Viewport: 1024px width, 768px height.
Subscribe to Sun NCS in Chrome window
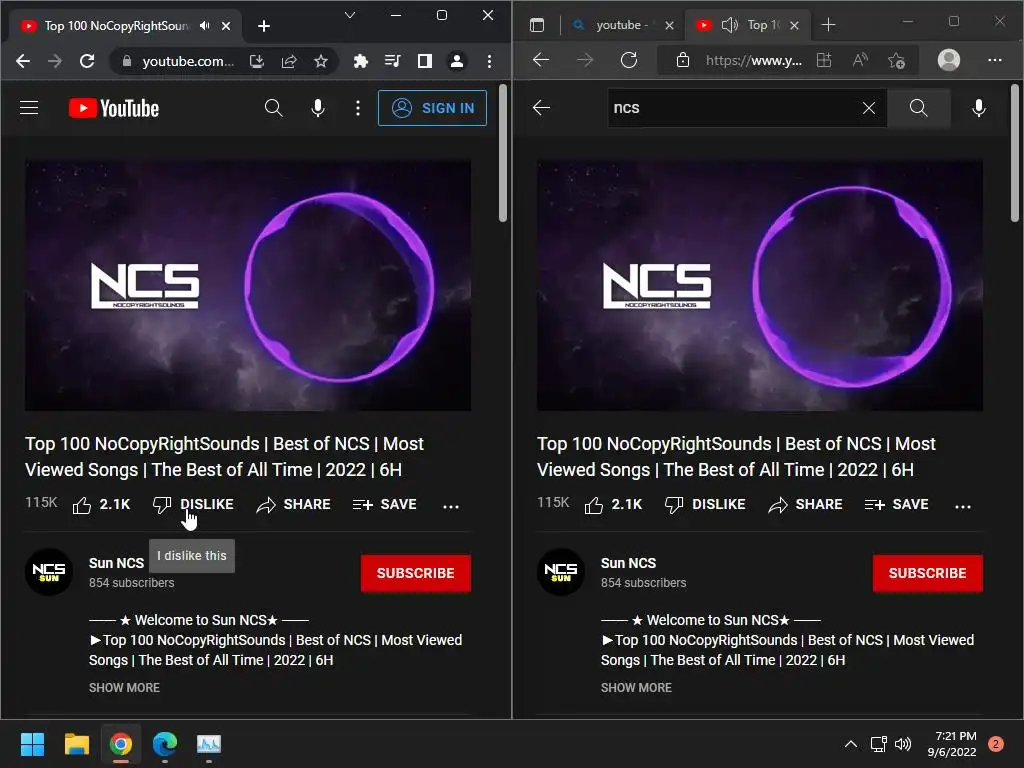pyautogui.click(x=415, y=573)
